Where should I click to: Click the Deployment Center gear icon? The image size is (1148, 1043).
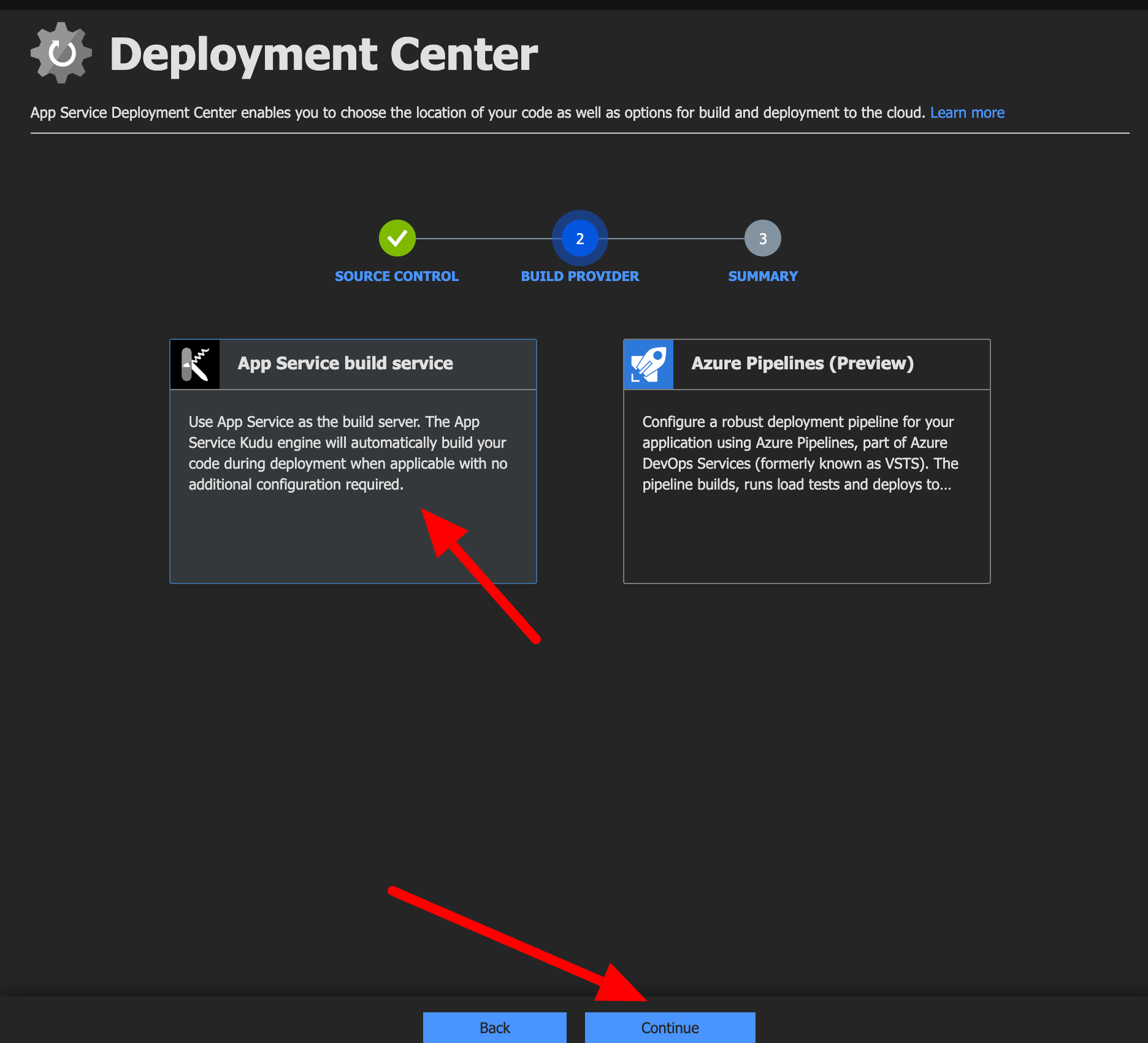tap(61, 53)
